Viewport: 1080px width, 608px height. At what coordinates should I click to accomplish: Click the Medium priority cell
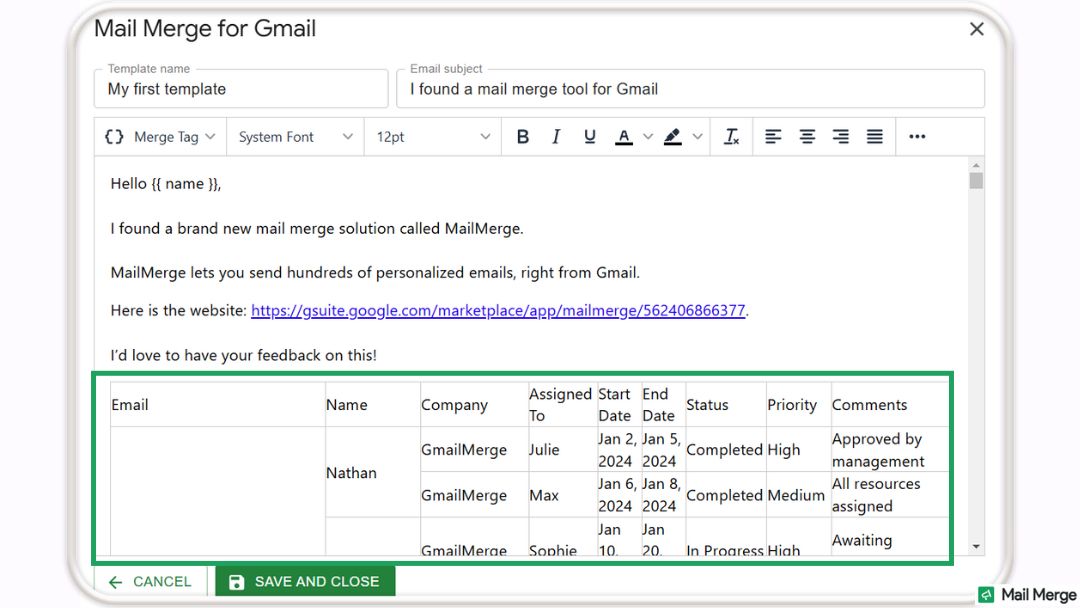pos(798,495)
